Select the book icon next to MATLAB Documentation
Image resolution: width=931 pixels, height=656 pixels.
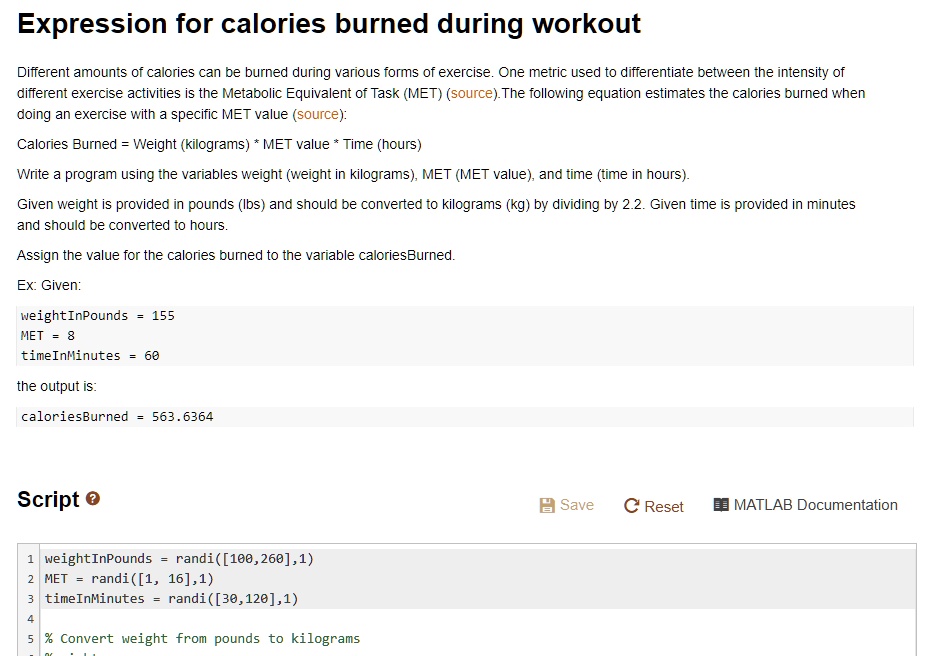pyautogui.click(x=719, y=504)
